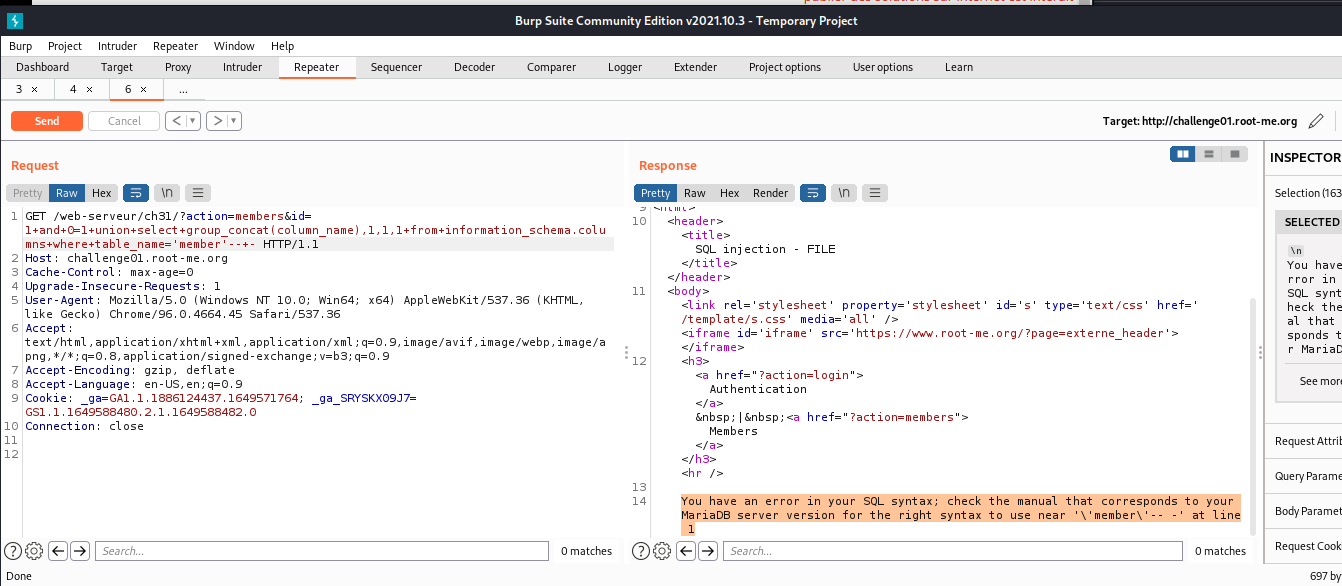
Task: Close Repeater tab 4
Action: pyautogui.click(x=89, y=90)
